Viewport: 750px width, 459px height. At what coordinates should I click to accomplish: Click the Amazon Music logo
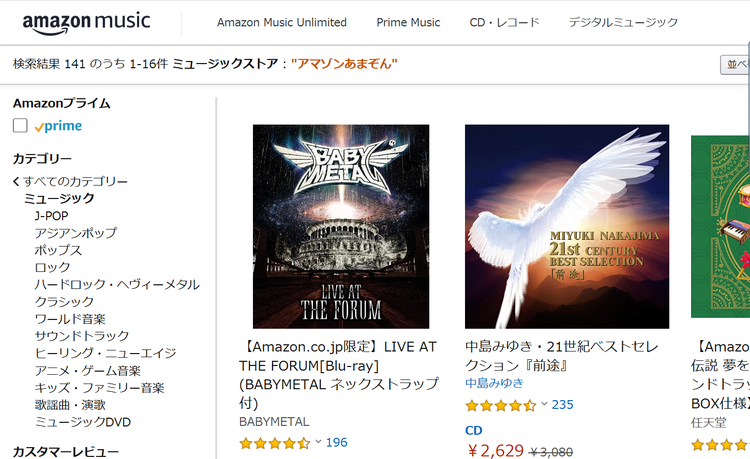87,23
